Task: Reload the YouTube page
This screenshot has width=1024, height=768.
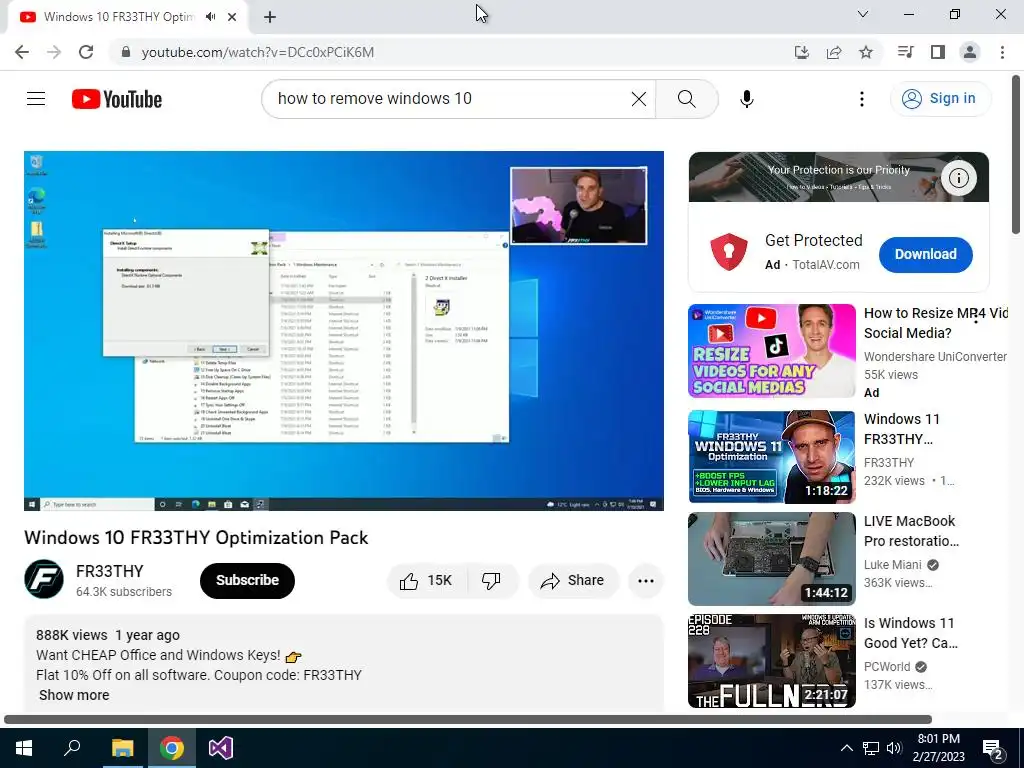Action: pyautogui.click(x=86, y=52)
